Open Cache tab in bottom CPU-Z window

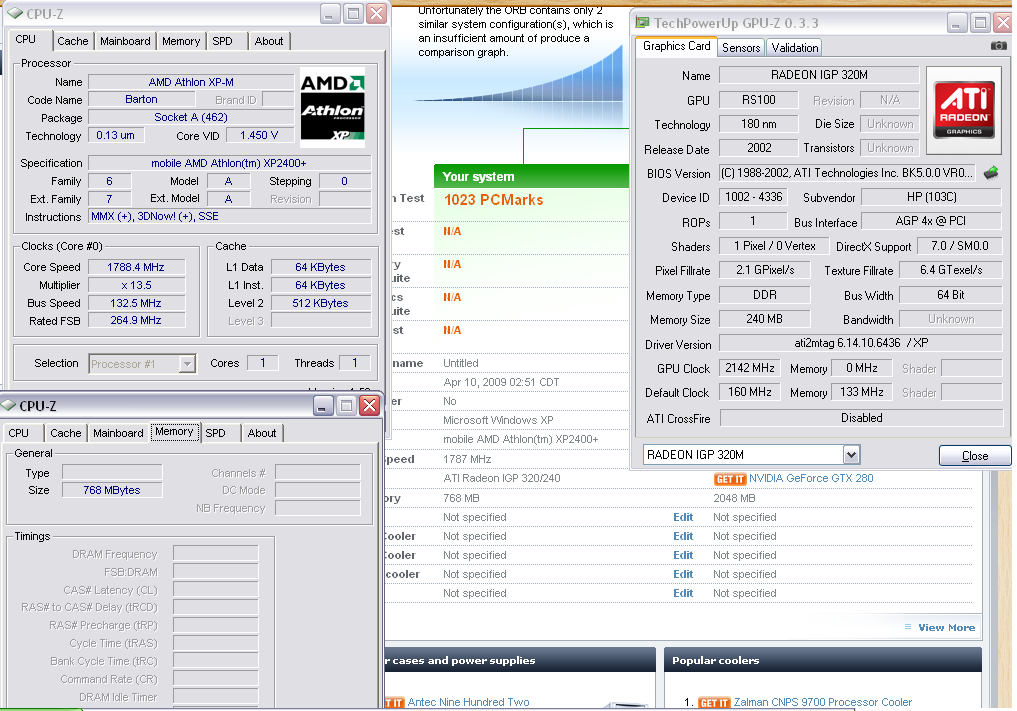66,433
